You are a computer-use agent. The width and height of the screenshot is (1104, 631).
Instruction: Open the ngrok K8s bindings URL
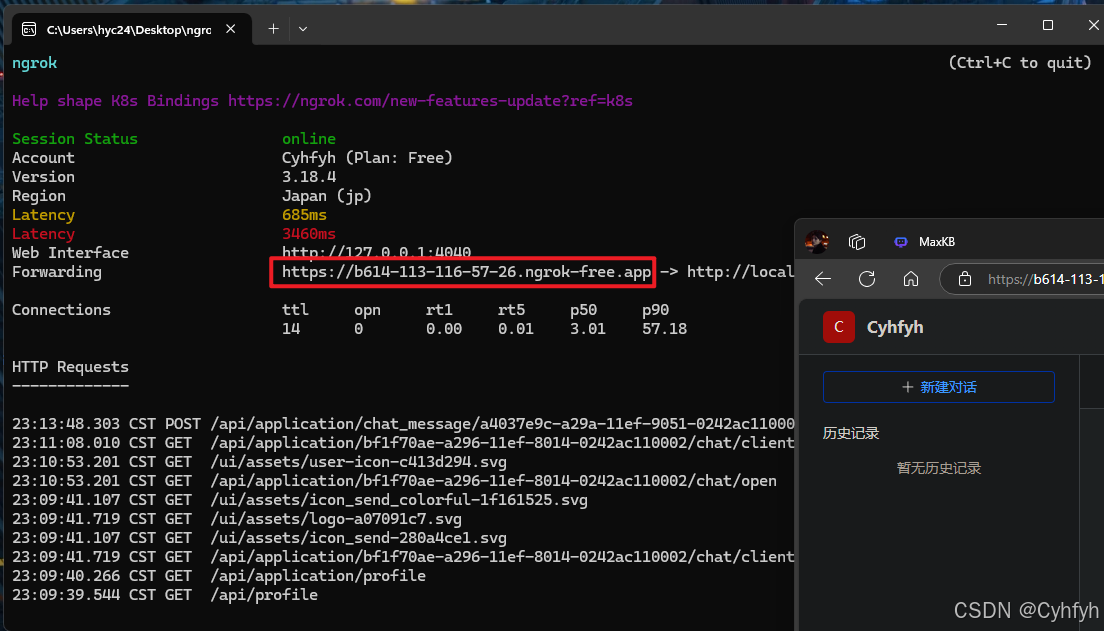[430, 101]
